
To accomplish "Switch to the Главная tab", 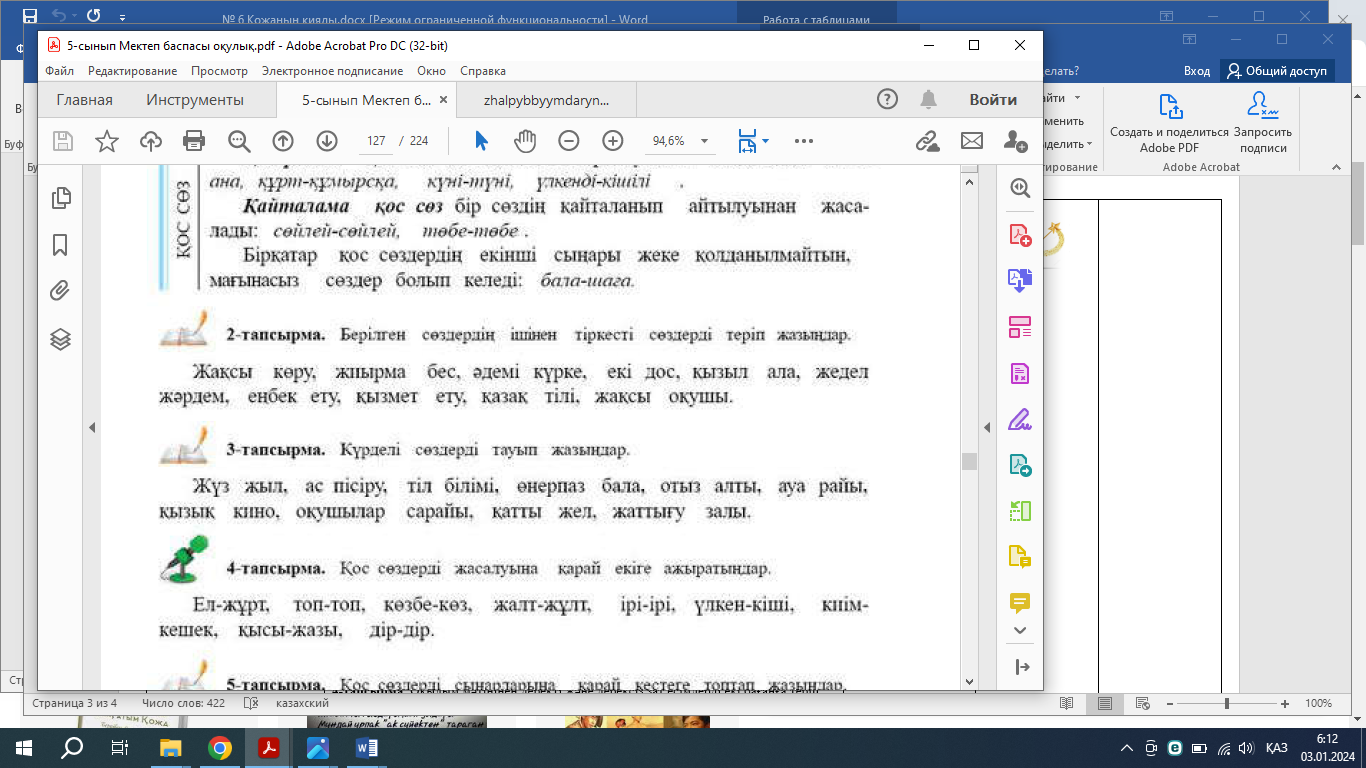I will click(x=84, y=100).
